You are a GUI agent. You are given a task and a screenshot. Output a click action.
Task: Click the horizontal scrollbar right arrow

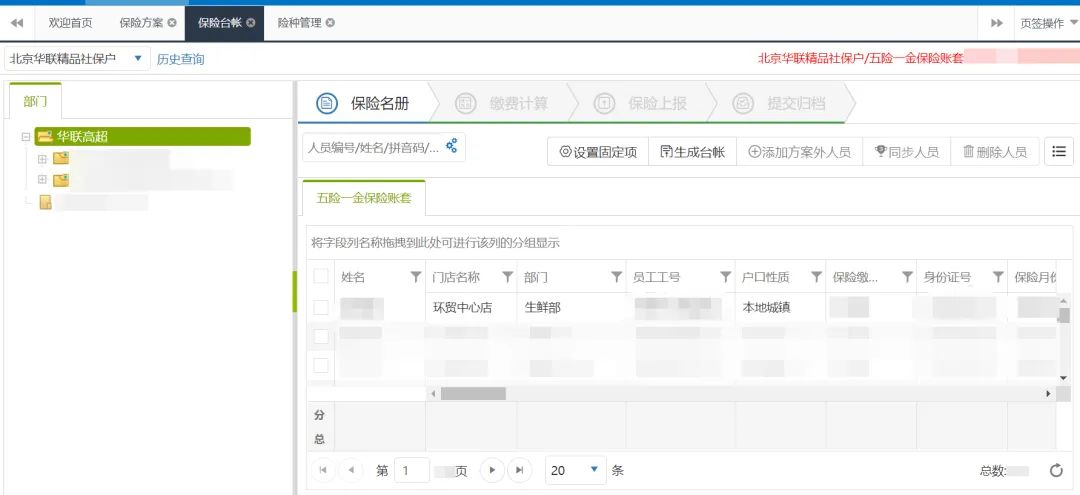(1049, 394)
